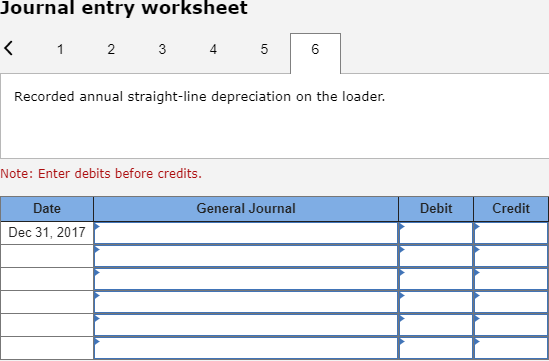The image size is (549, 361).
Task: Open General Journal account cell in fourth row
Action: (246, 303)
